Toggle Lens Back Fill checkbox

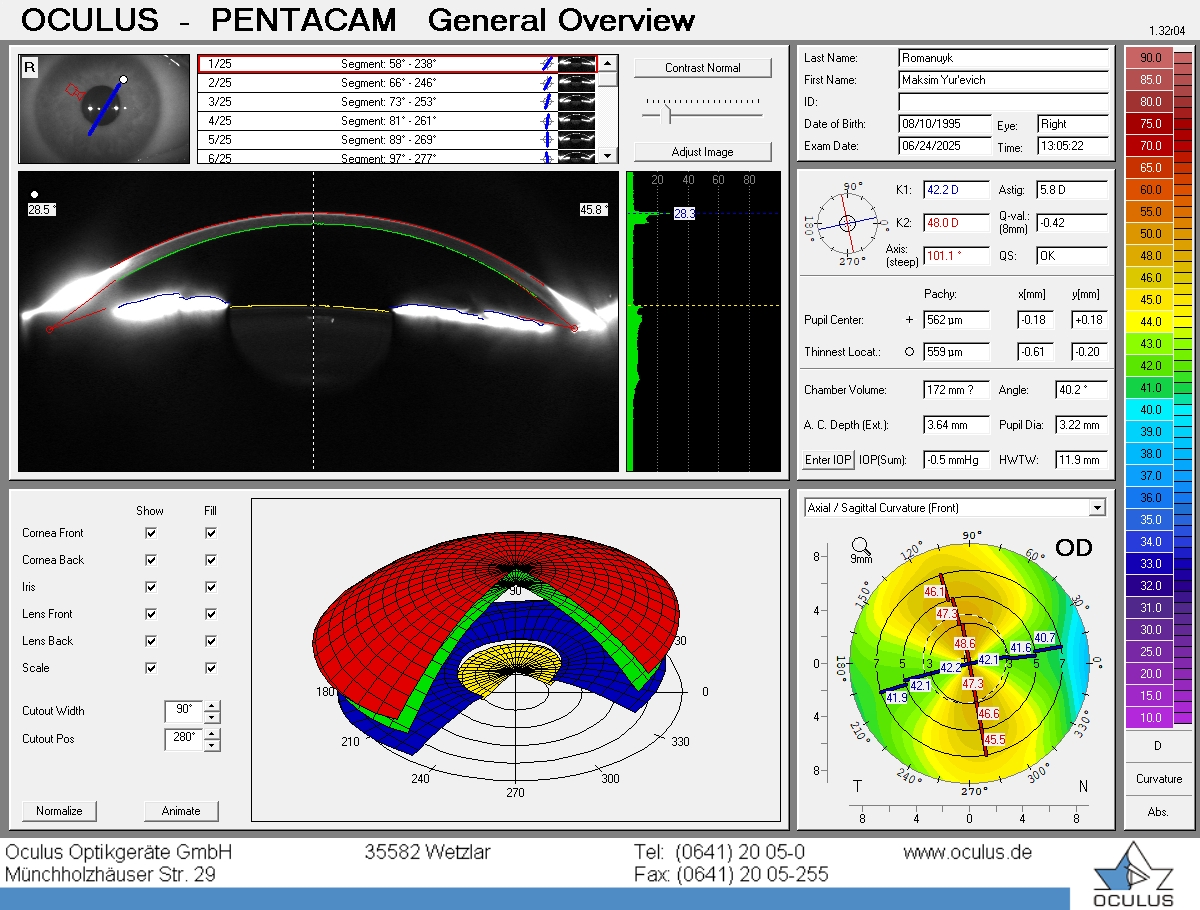coord(211,641)
